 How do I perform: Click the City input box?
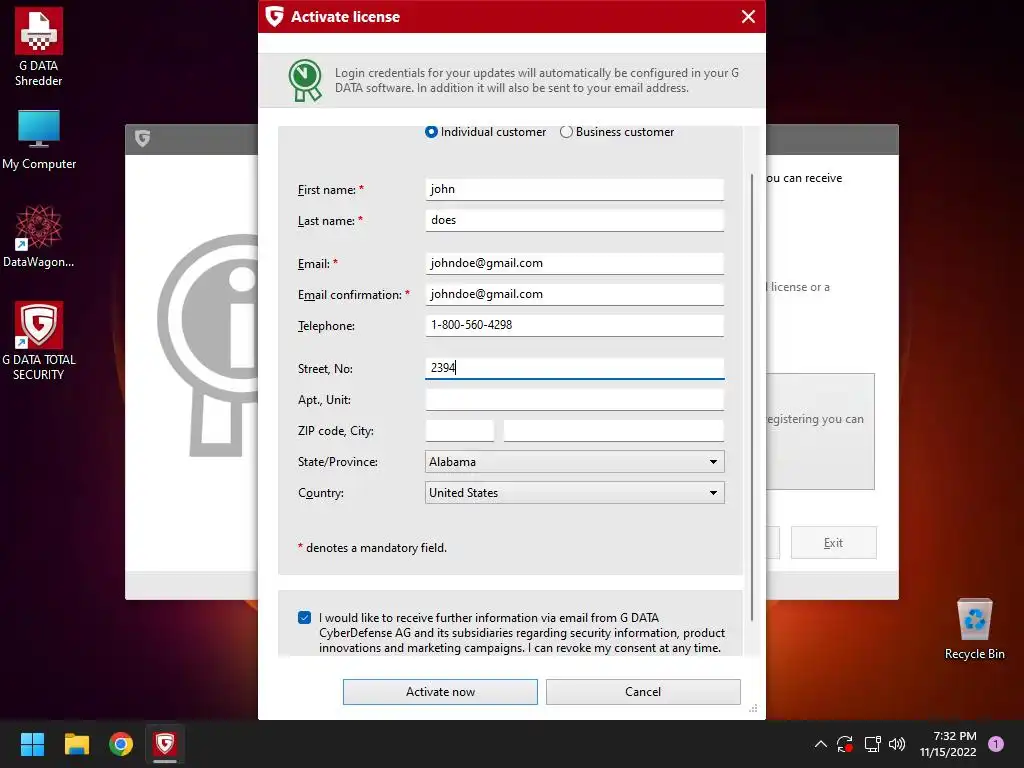(x=613, y=430)
